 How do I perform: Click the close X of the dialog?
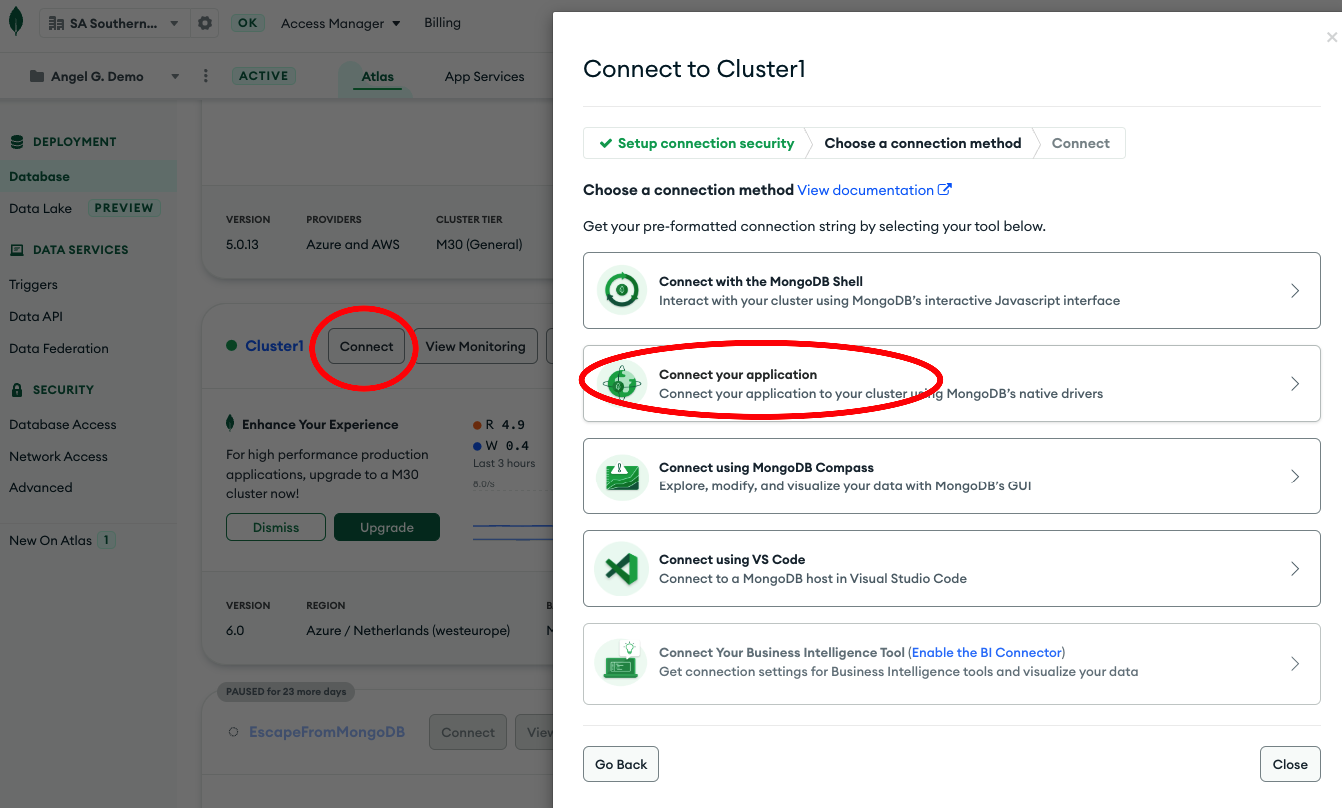(1331, 37)
